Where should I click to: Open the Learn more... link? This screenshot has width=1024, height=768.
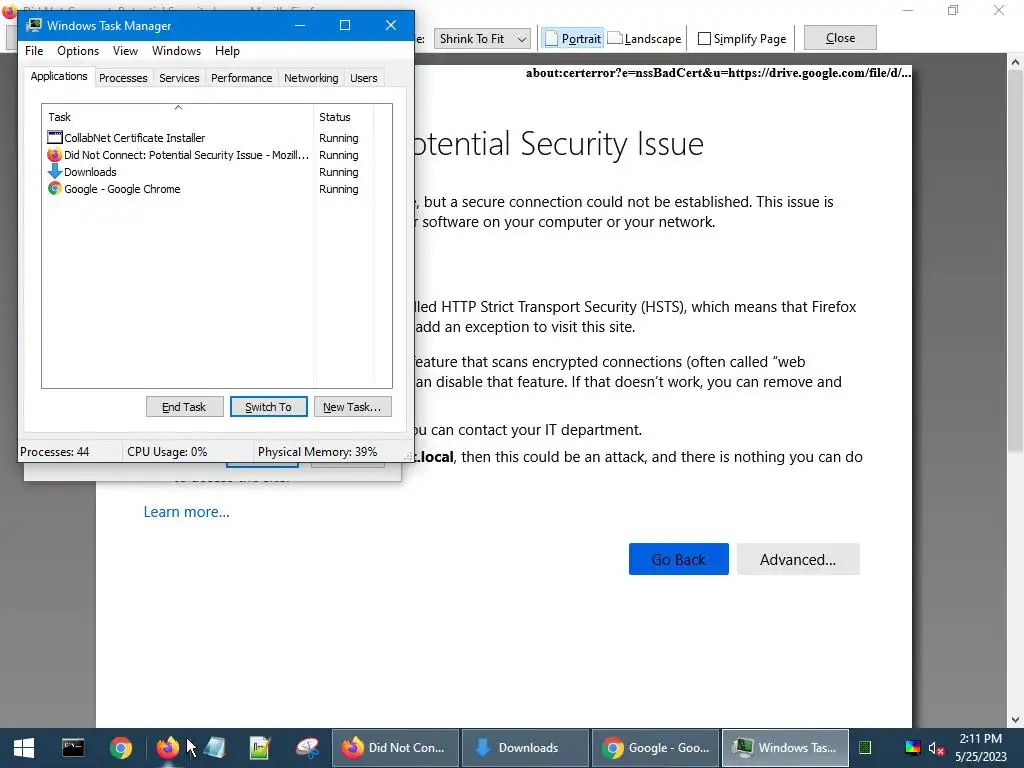point(186,511)
